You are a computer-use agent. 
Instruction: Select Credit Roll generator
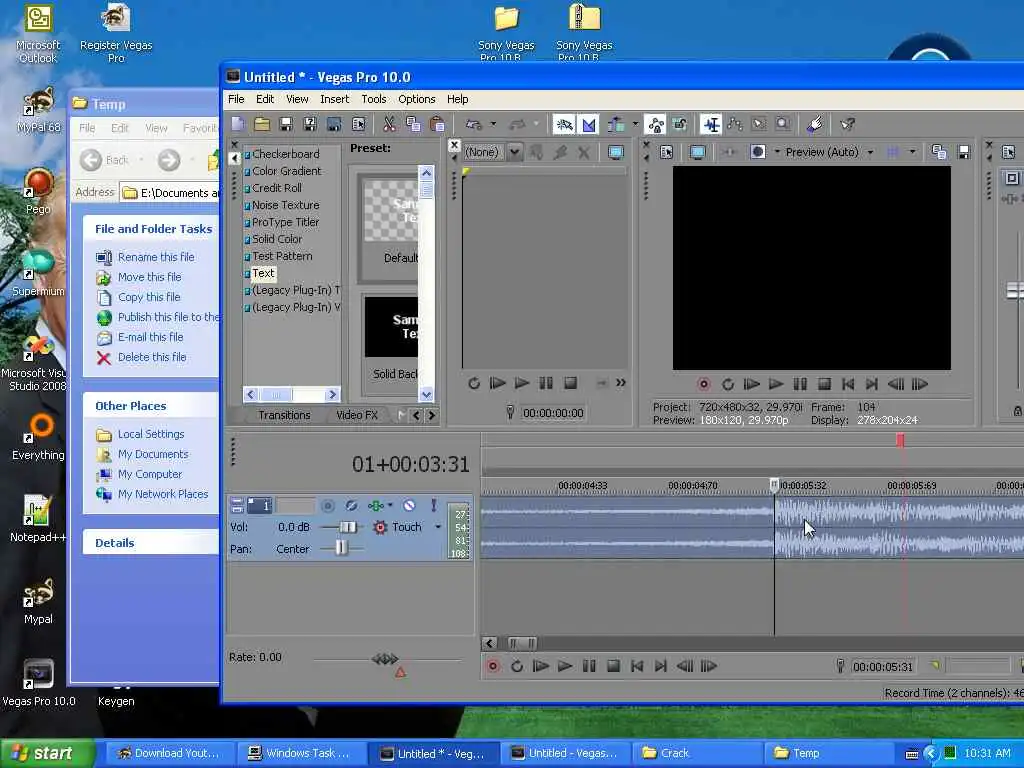tap(276, 188)
